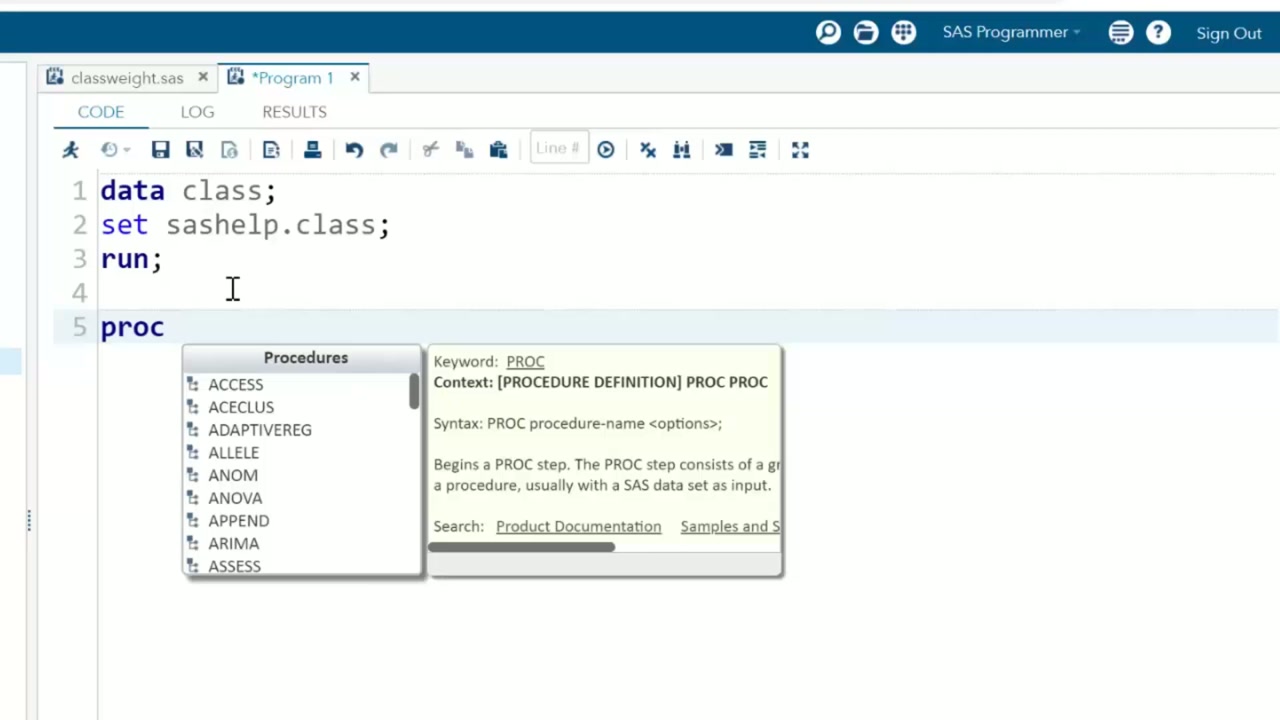Open the RESULTS tab

pyautogui.click(x=294, y=112)
